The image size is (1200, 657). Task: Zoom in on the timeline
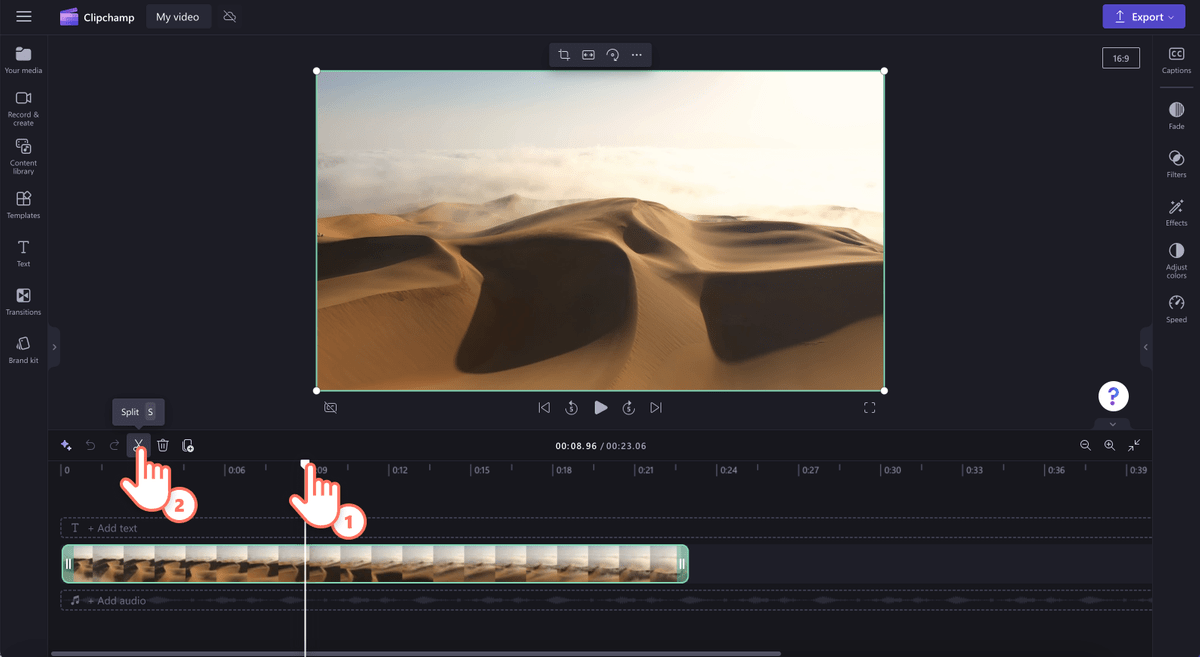coord(1110,445)
